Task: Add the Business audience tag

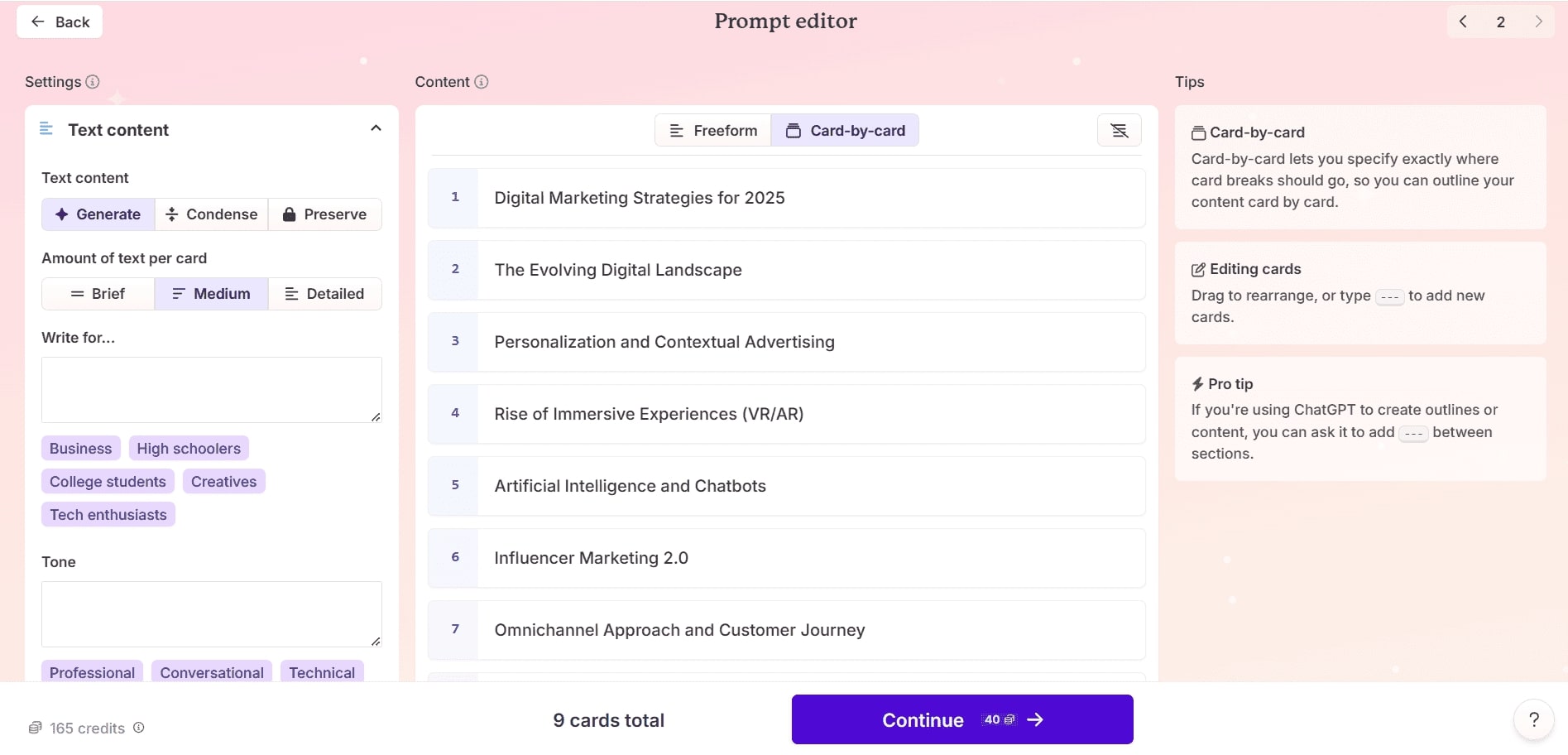Action: click(80, 448)
